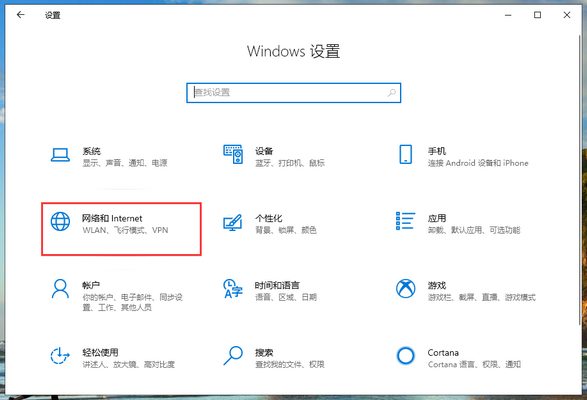
Task: Select the 个性化 category title
Action: point(268,218)
